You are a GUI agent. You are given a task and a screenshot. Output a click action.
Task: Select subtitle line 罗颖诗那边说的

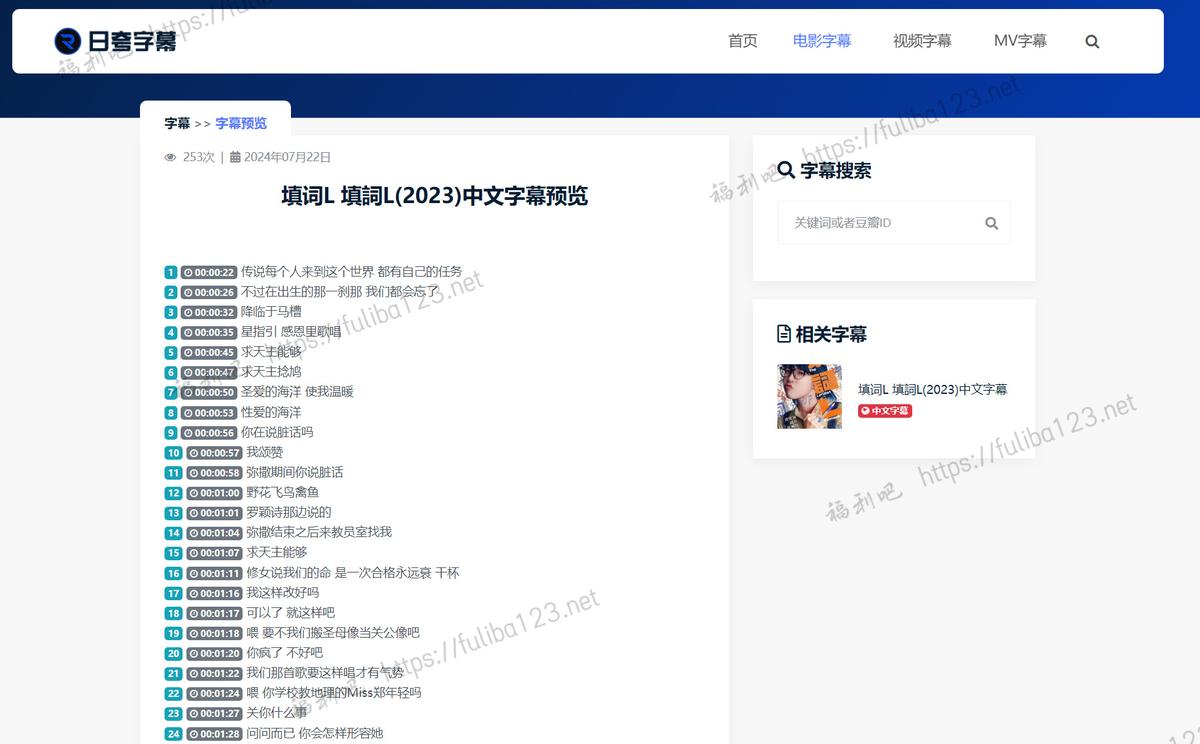click(289, 512)
